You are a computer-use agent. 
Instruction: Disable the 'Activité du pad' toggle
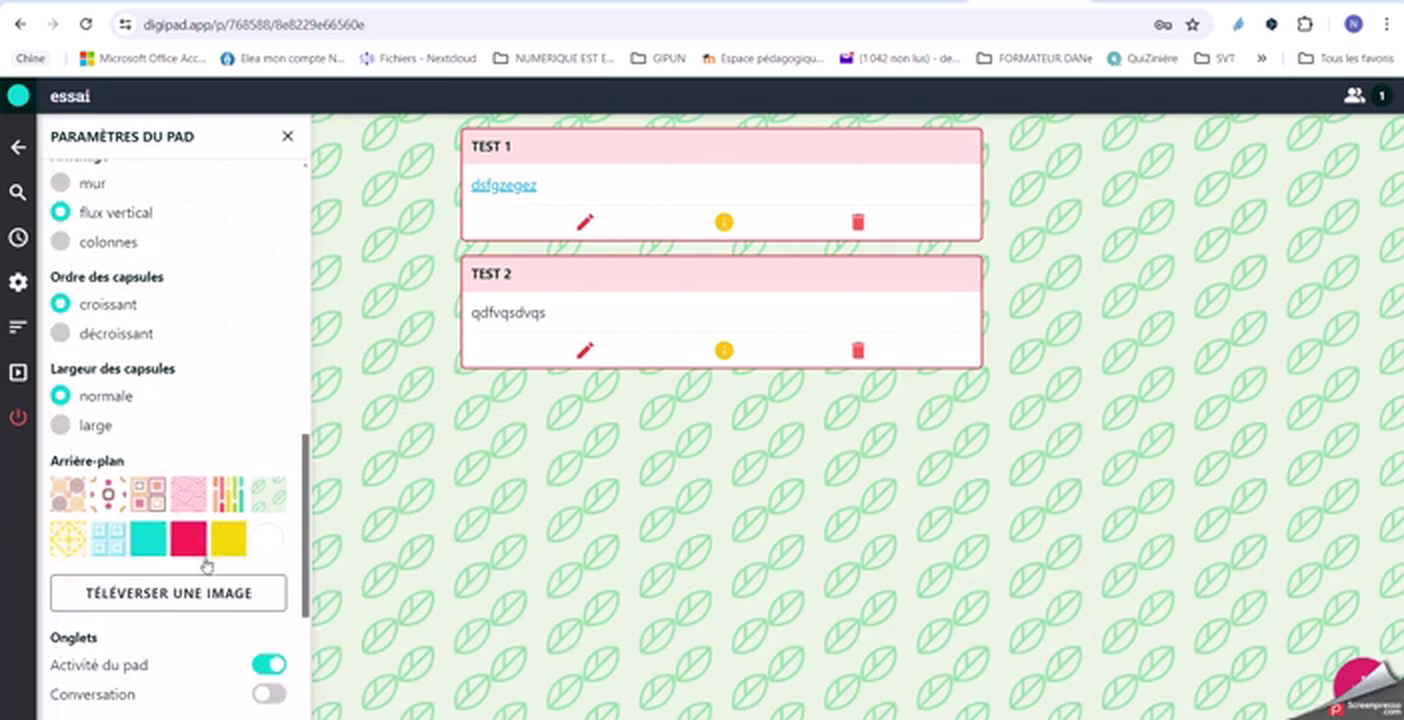pyautogui.click(x=268, y=665)
